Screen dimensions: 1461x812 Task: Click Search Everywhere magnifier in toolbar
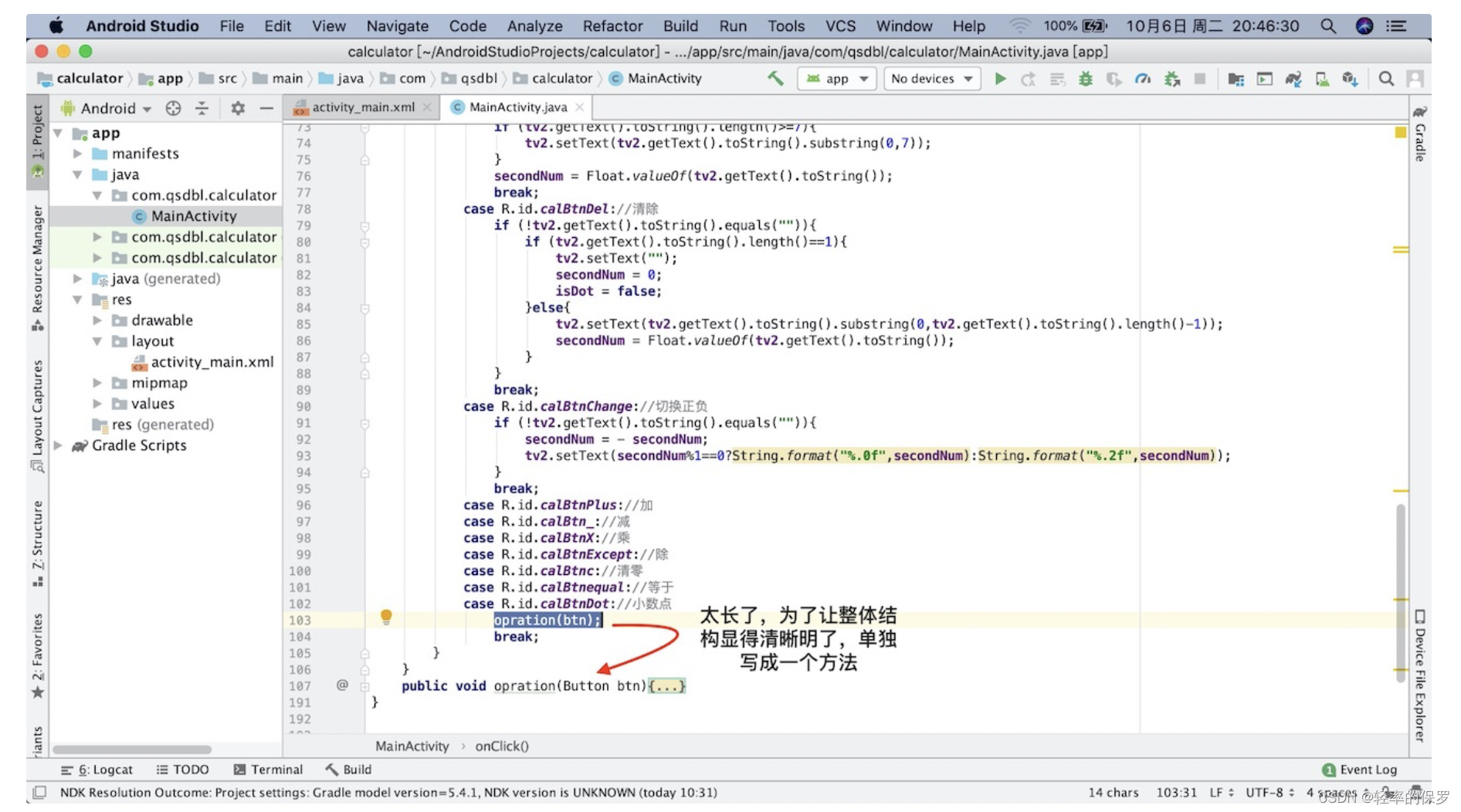(x=1386, y=79)
